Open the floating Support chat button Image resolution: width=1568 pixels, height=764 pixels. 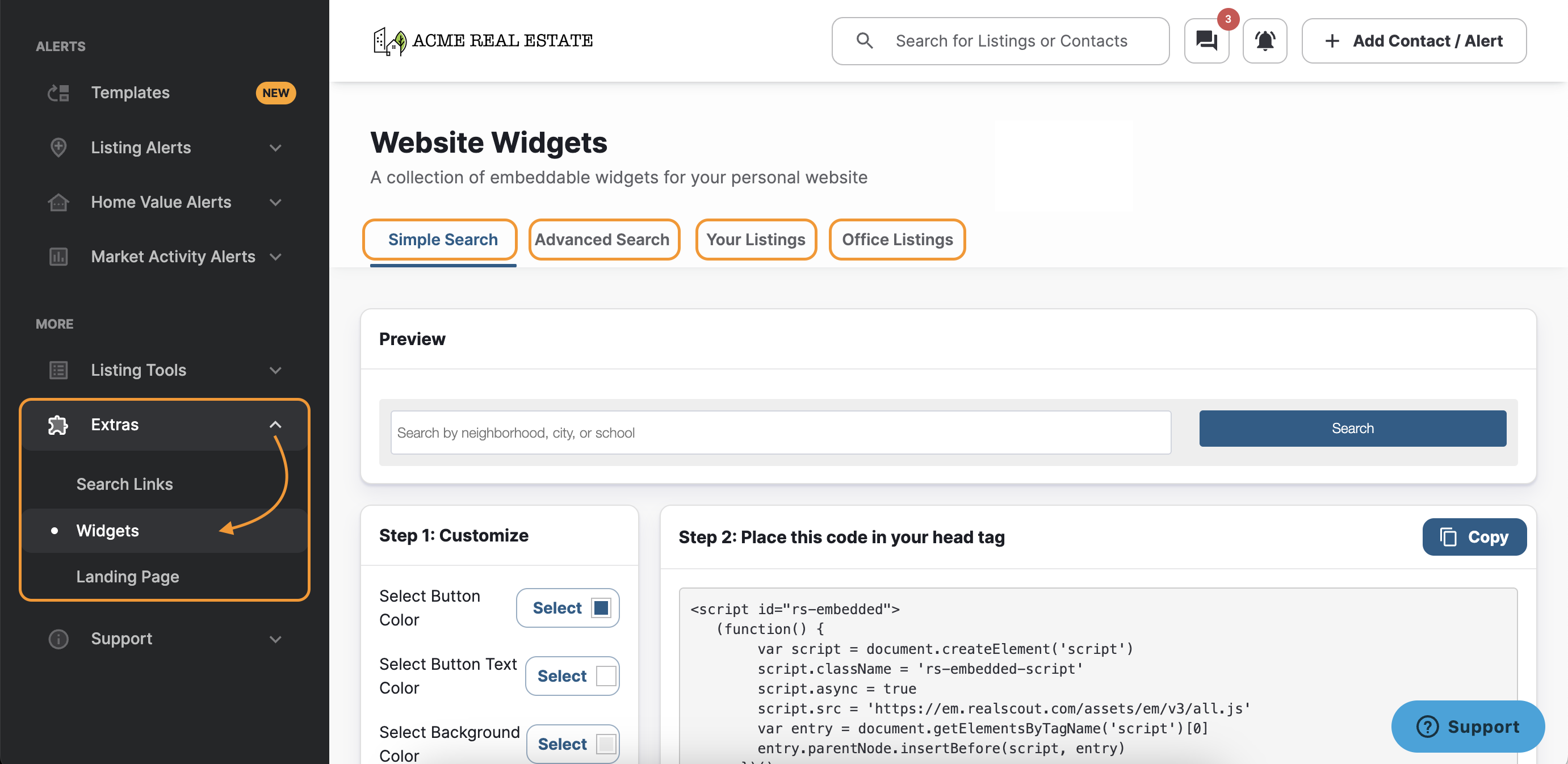coord(1468,727)
